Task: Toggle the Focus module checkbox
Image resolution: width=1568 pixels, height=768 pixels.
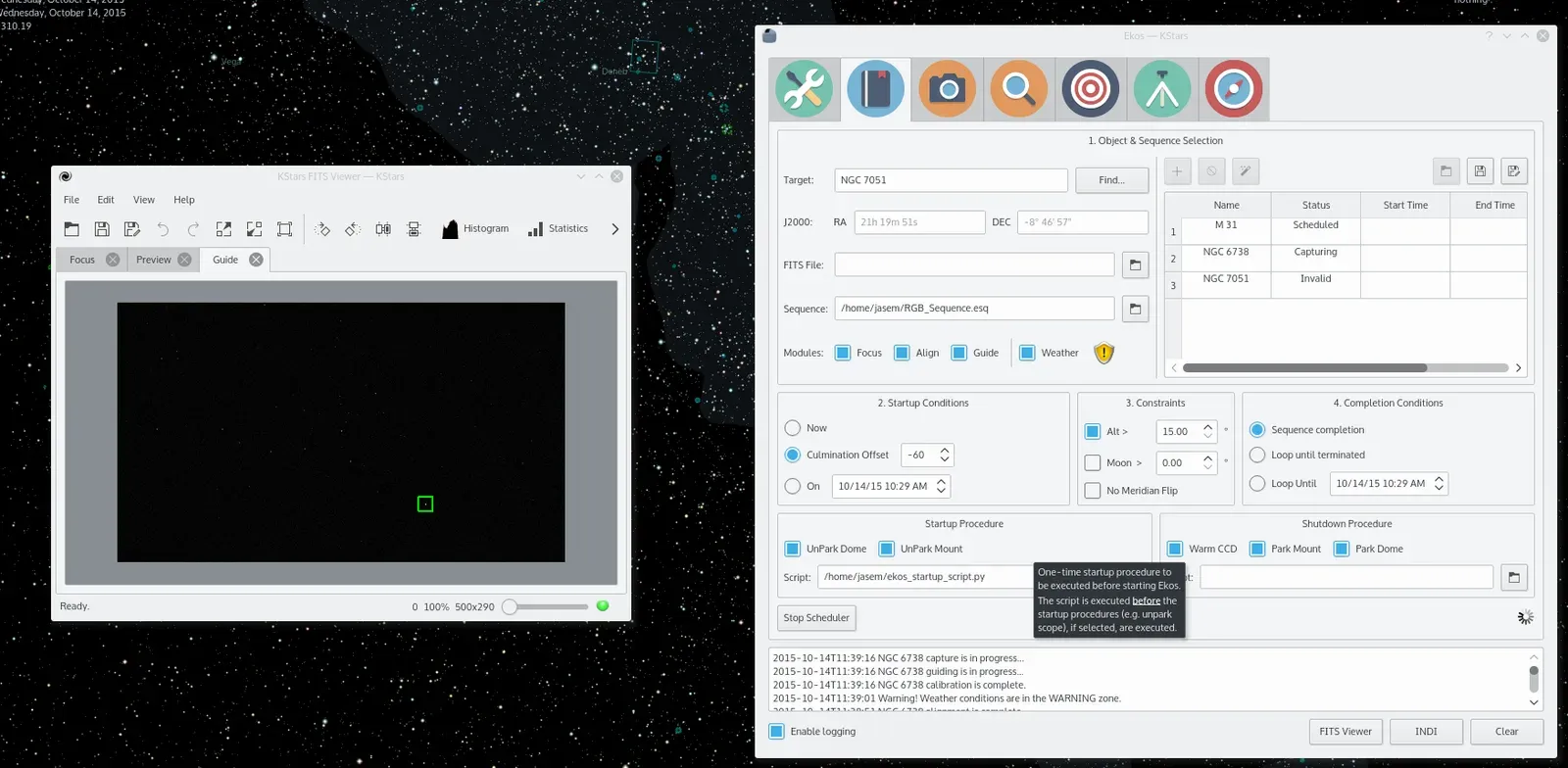Action: [x=843, y=353]
